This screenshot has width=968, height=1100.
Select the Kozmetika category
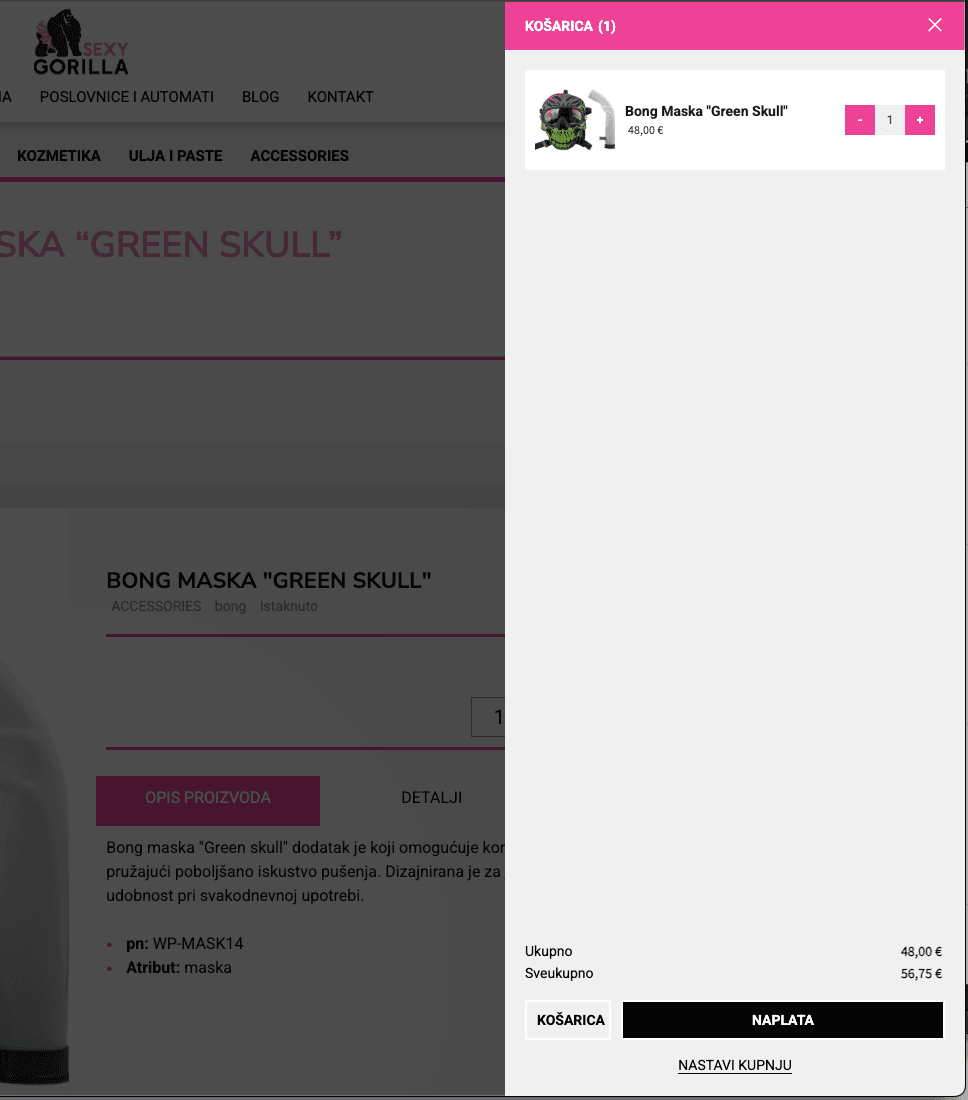[59, 156]
